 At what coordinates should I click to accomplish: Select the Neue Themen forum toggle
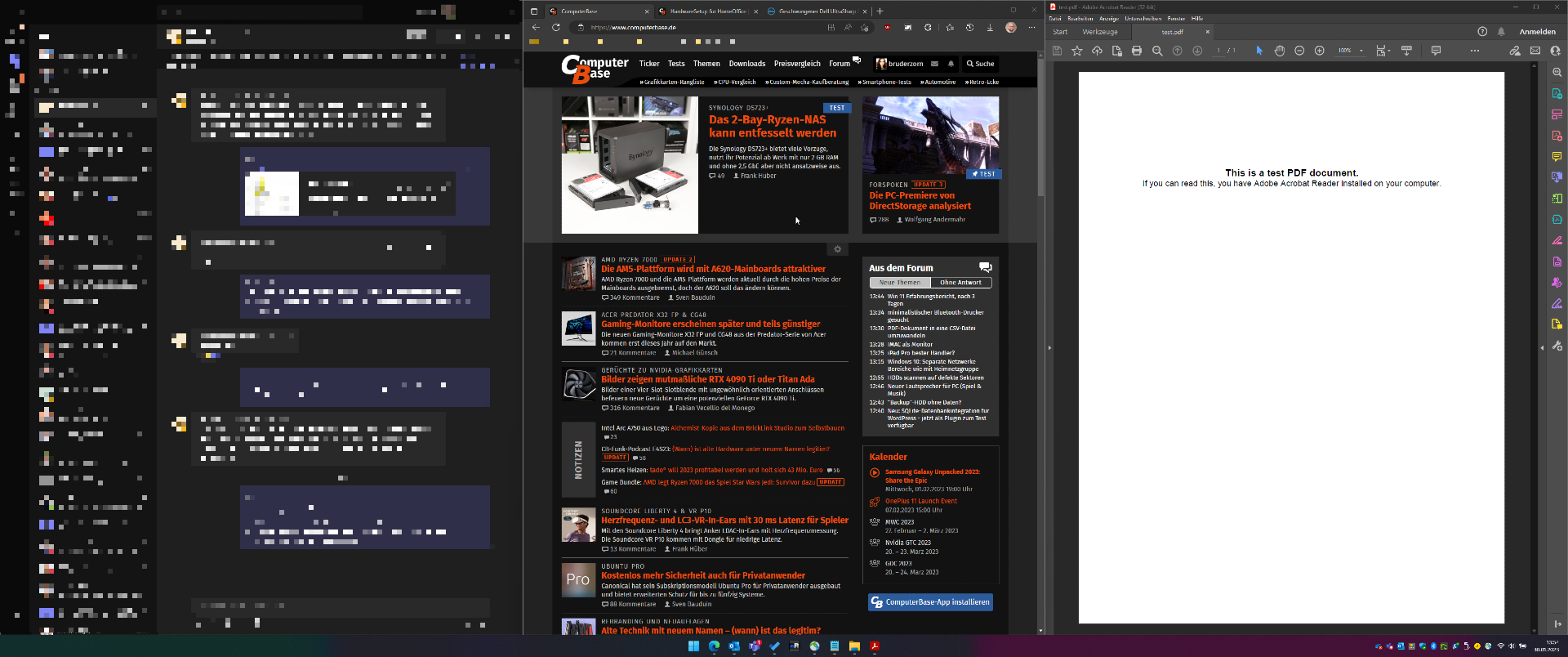click(x=900, y=283)
